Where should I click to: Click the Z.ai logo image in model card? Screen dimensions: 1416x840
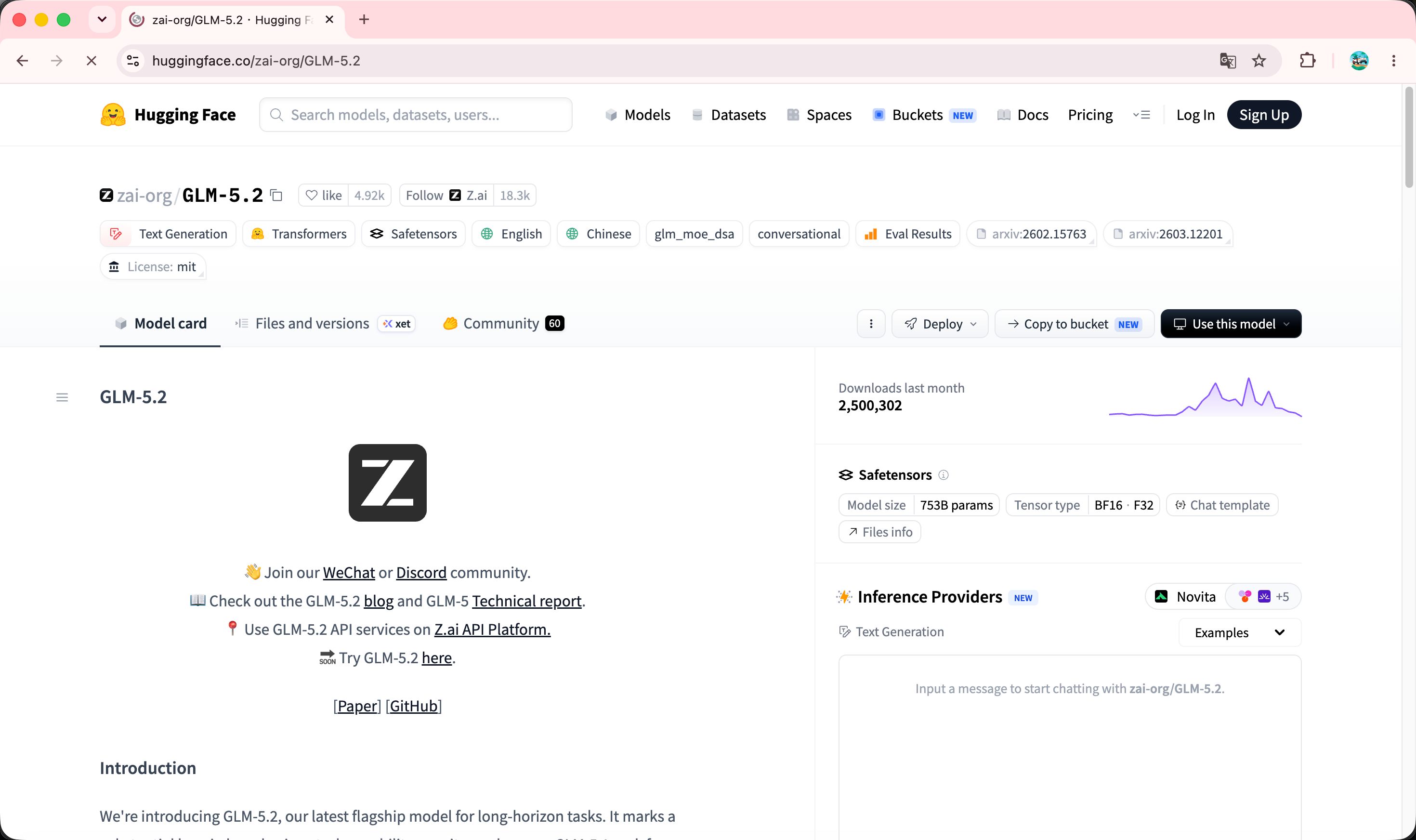point(388,483)
